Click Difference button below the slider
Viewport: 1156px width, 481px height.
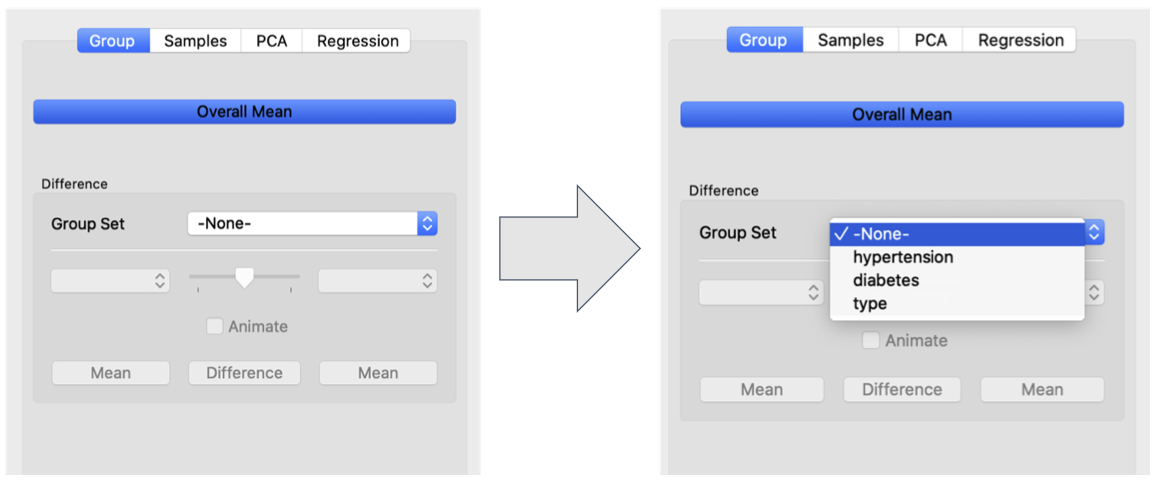(245, 373)
